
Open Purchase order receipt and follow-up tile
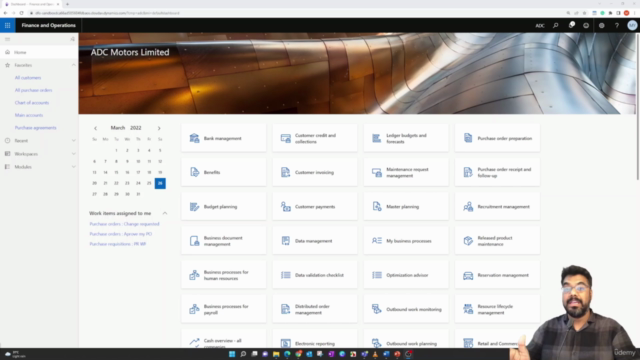[x=498, y=172]
